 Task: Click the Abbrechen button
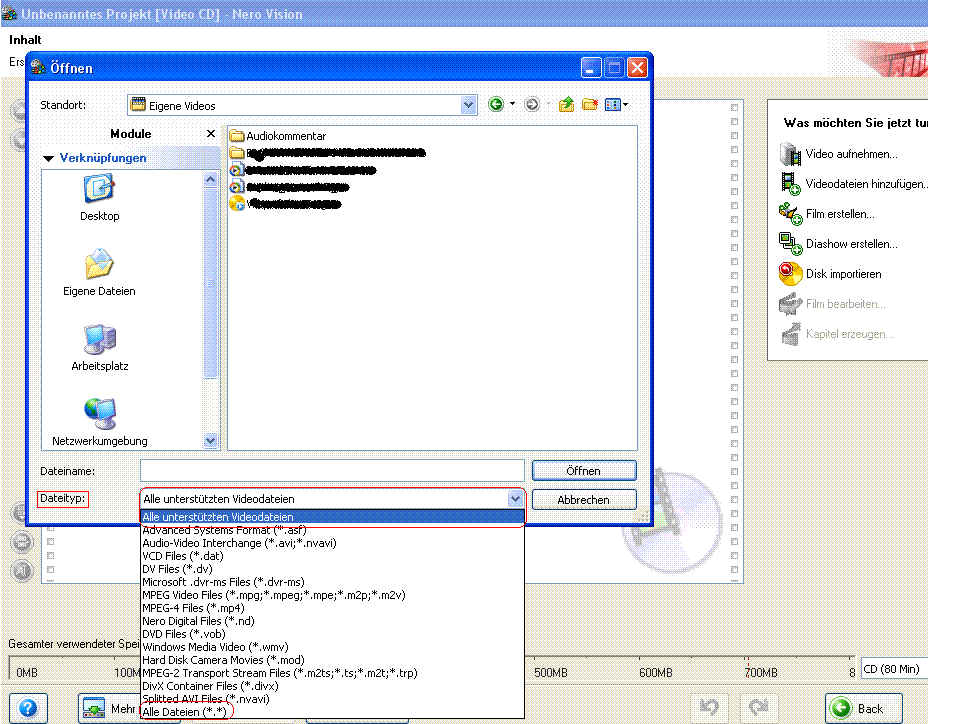pyautogui.click(x=583, y=500)
